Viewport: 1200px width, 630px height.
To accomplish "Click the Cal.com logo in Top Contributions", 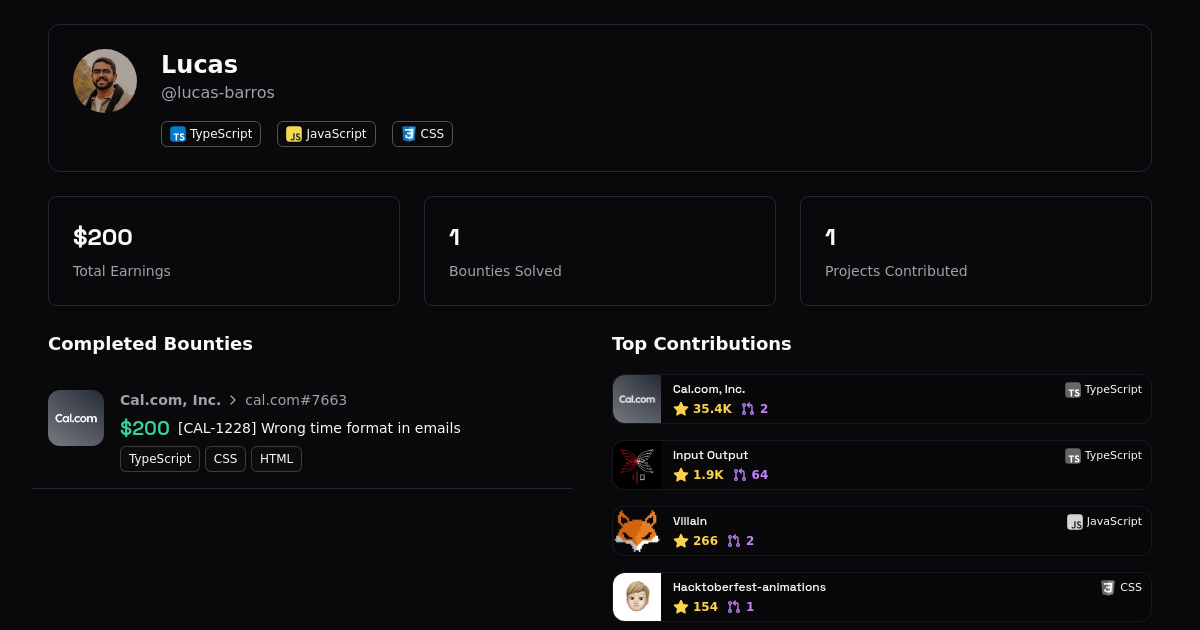I will pos(637,399).
